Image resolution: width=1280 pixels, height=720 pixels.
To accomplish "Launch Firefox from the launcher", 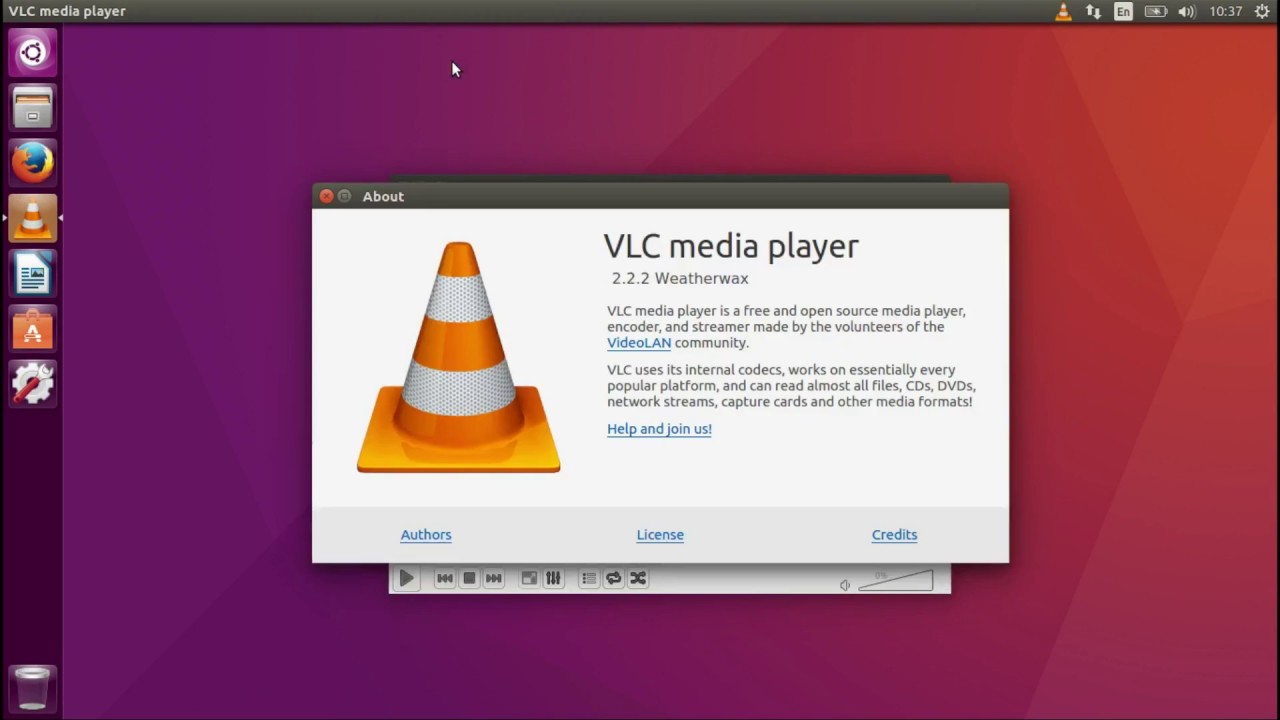I will (x=32, y=162).
